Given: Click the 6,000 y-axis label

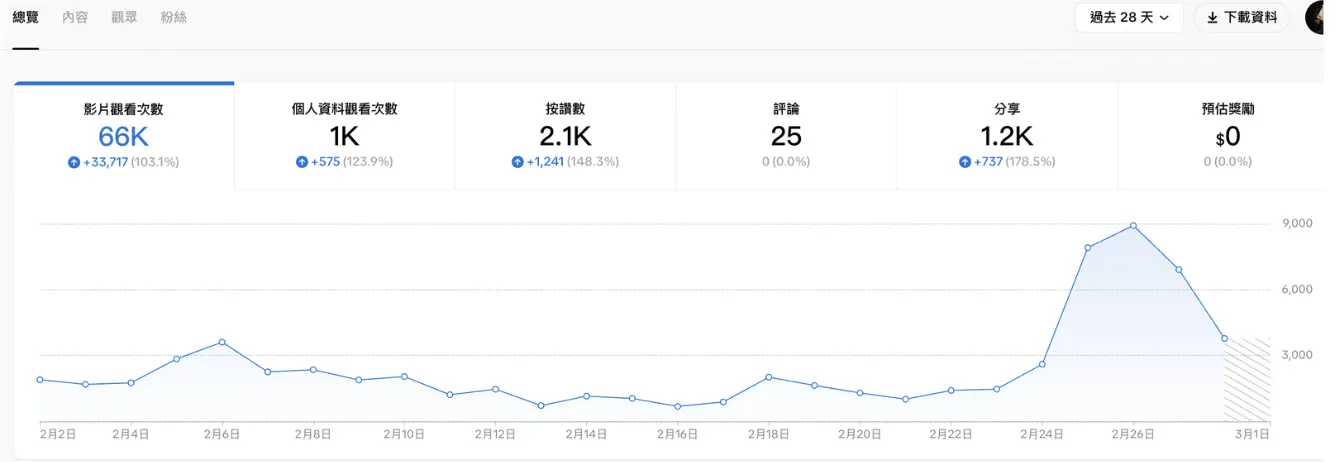Looking at the screenshot, I should click(x=1297, y=289).
